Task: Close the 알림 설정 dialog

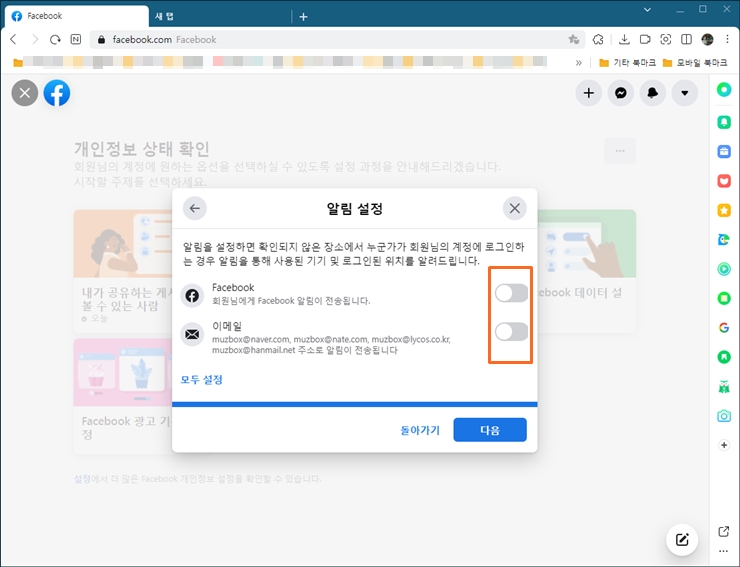Action: pyautogui.click(x=514, y=208)
